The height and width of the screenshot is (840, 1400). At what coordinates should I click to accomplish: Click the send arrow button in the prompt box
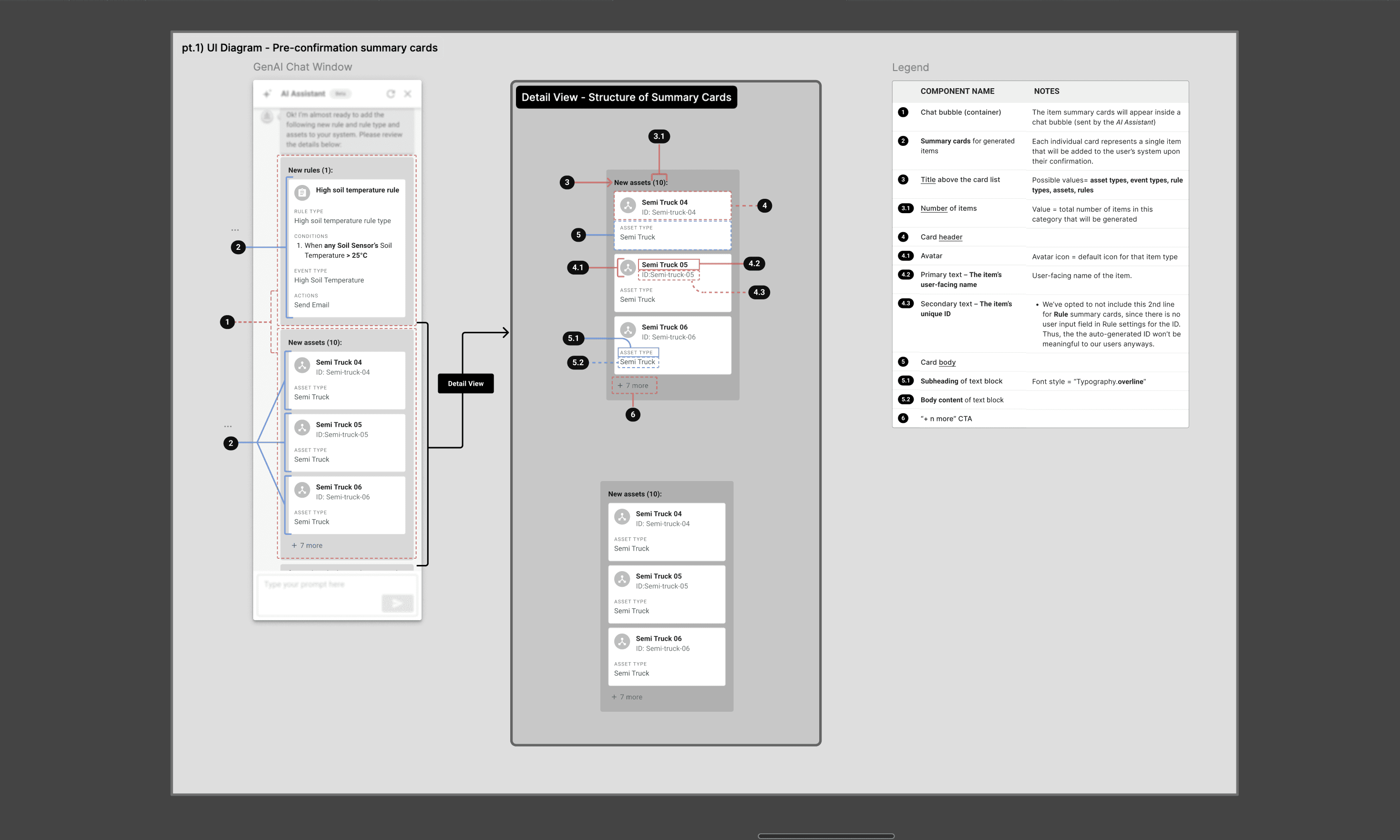tap(397, 604)
